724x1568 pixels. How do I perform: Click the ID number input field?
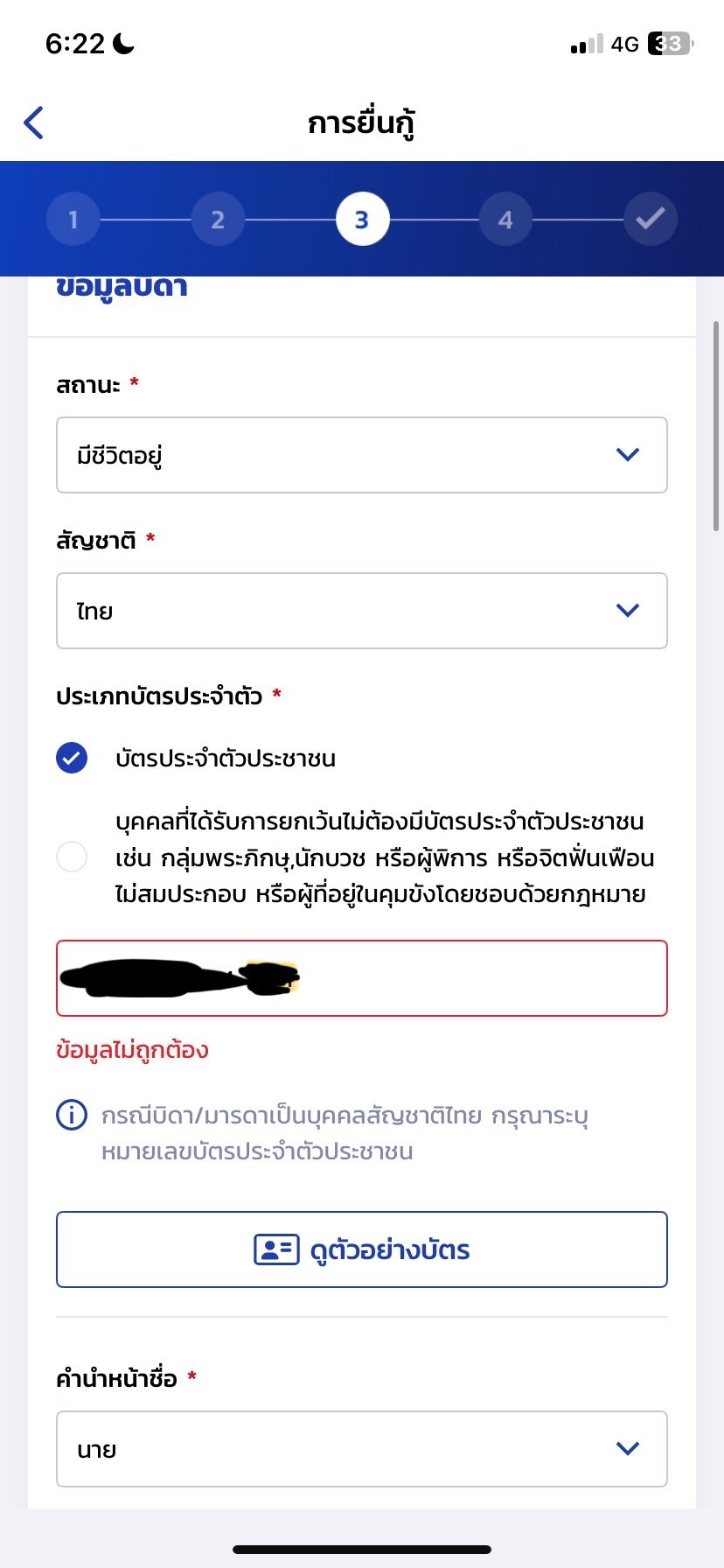tap(362, 978)
